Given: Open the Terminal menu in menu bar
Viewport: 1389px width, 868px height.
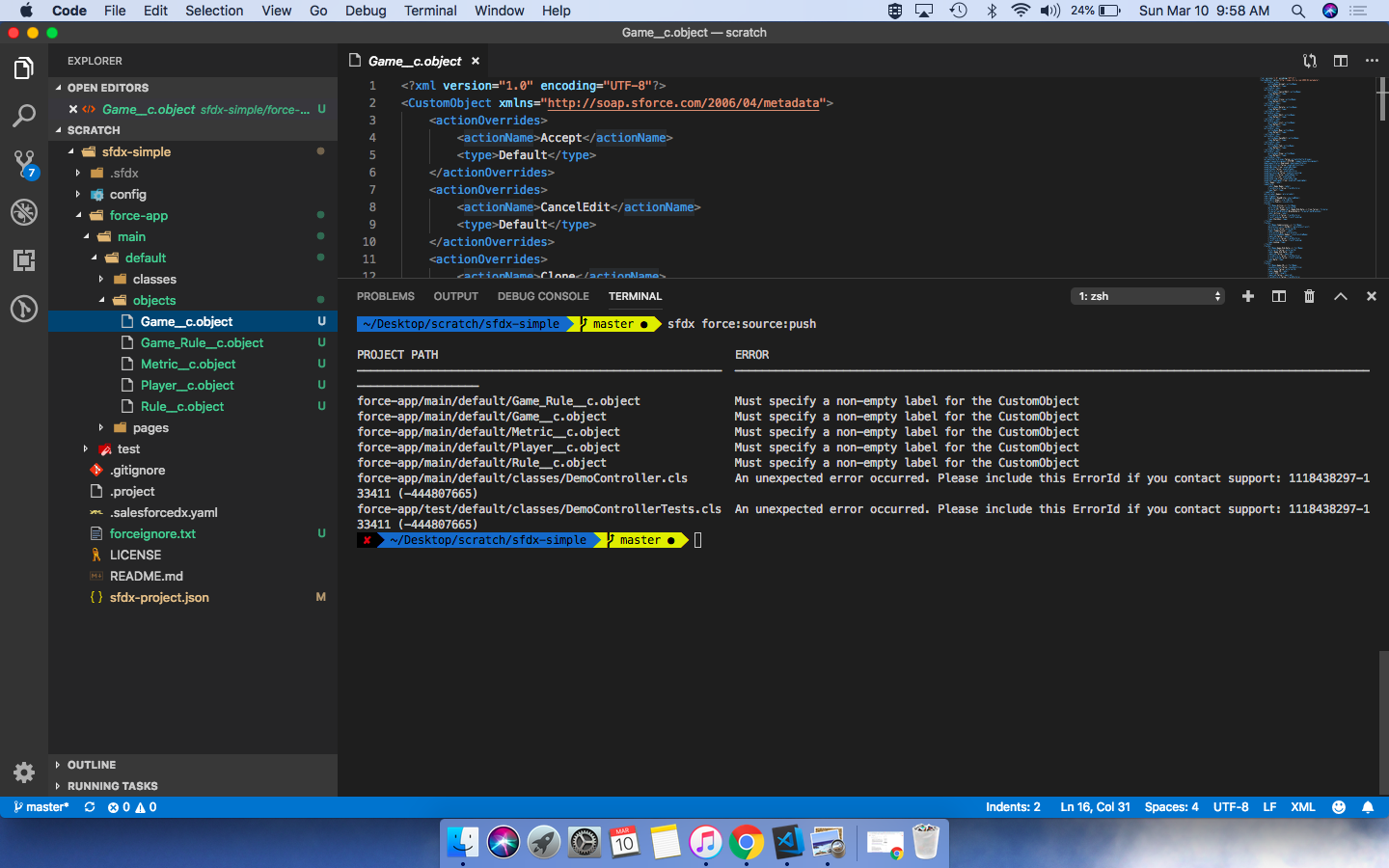Looking at the screenshot, I should coord(430,11).
